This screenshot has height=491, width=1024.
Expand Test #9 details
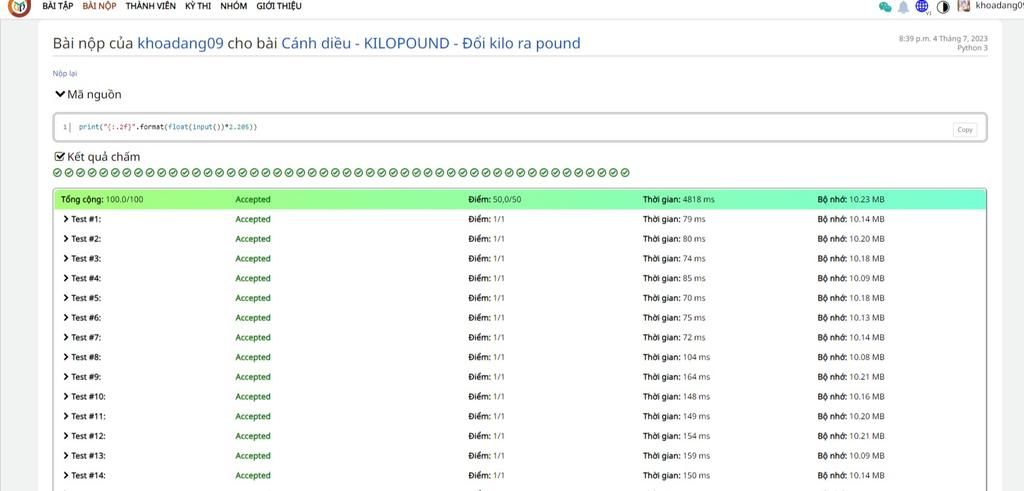click(x=82, y=377)
